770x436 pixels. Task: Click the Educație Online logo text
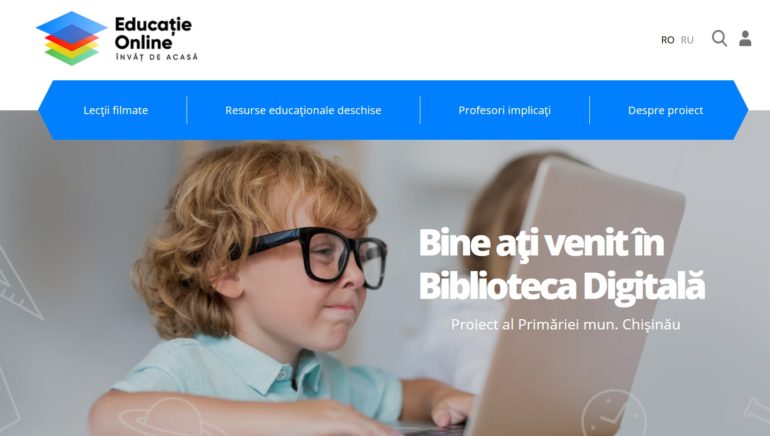(153, 33)
